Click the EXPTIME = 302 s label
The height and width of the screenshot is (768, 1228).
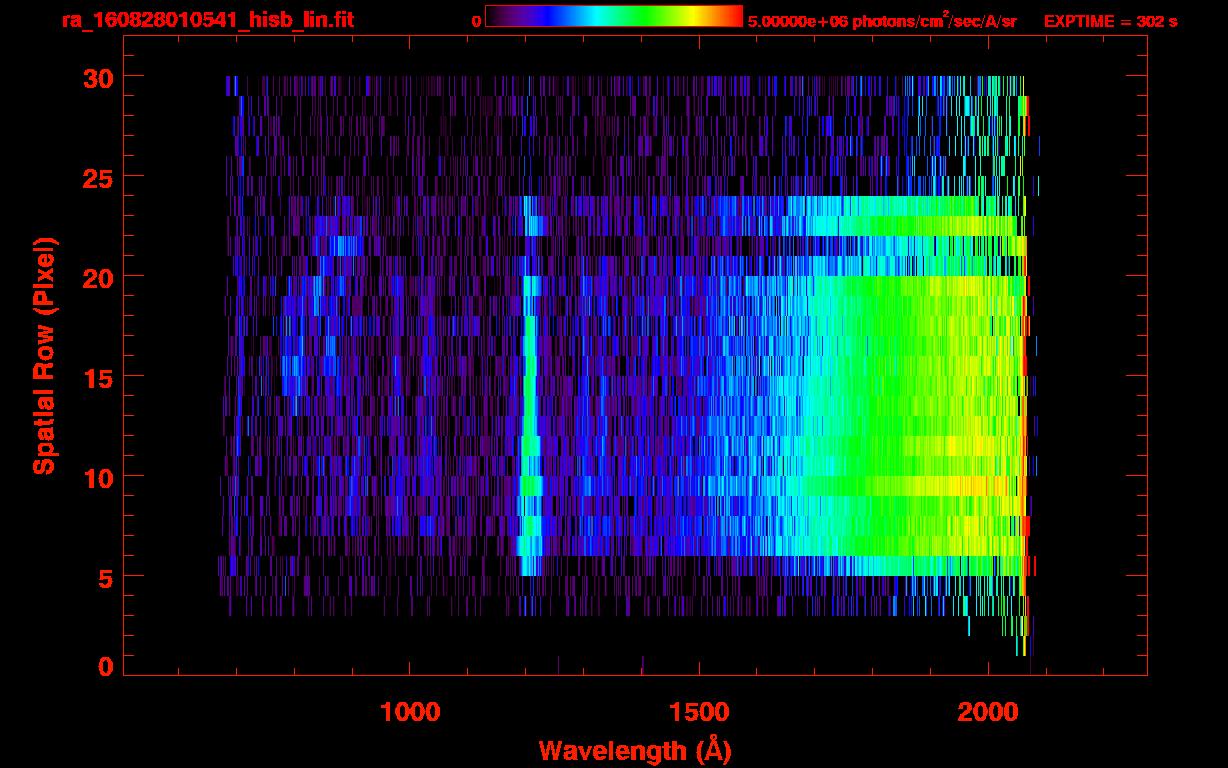[1110, 21]
